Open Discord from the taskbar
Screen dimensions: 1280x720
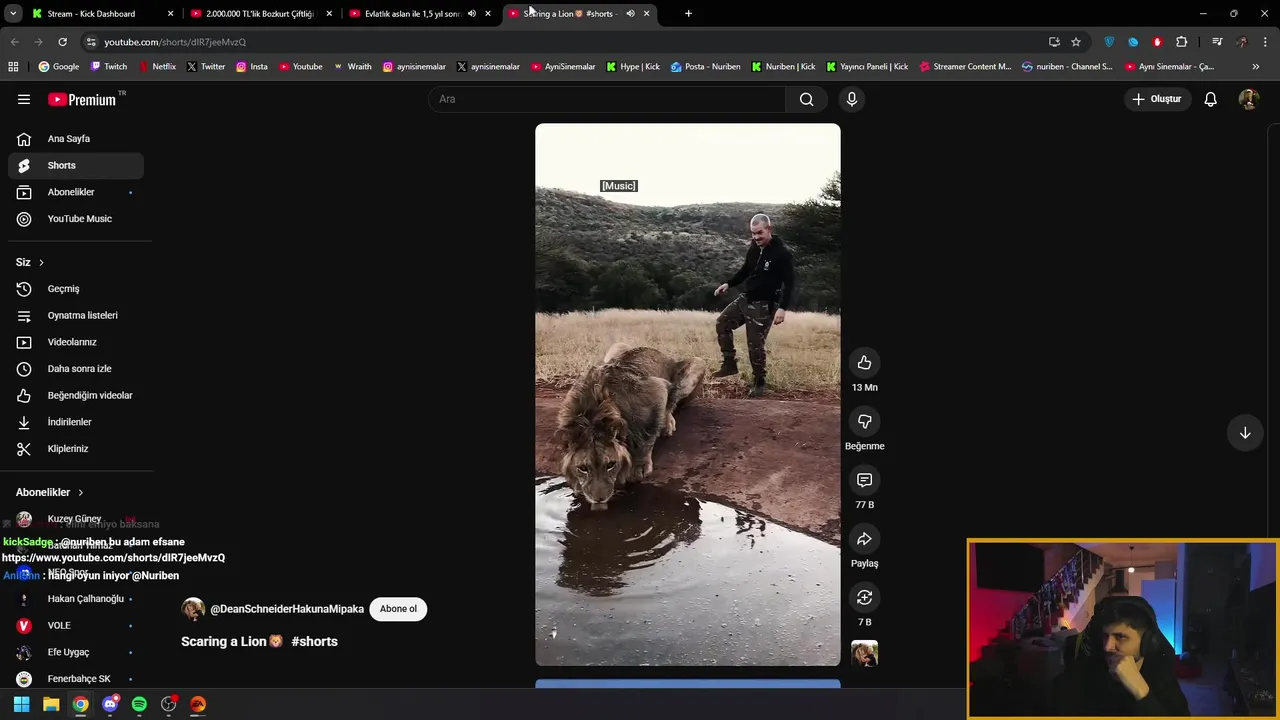click(x=110, y=704)
